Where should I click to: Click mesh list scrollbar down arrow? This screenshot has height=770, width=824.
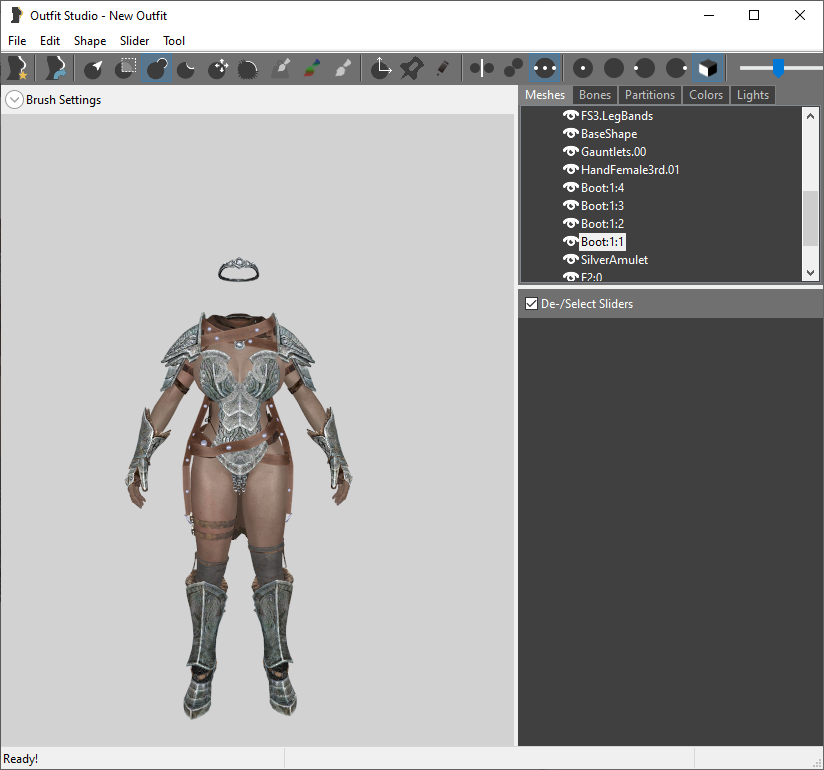click(810, 272)
